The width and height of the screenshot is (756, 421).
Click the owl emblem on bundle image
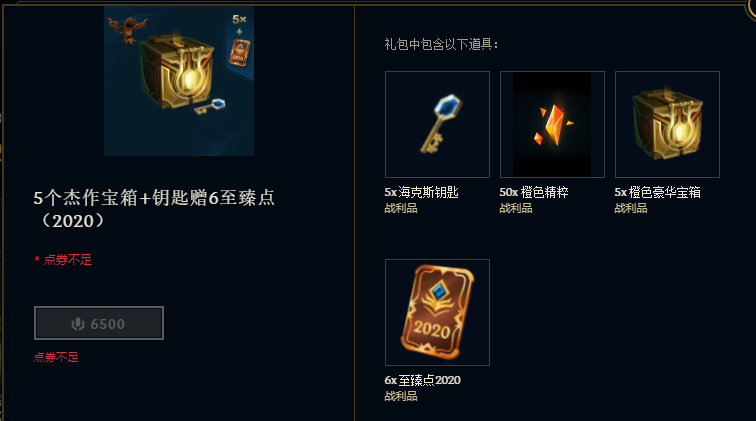pos(127,29)
